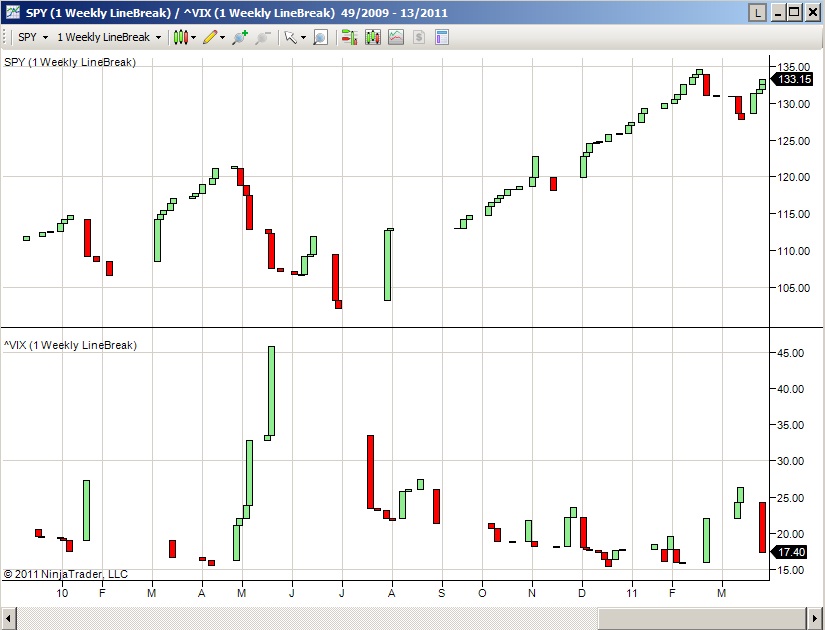Image resolution: width=825 pixels, height=630 pixels.
Task: Click the ^VIX (1 Weekly LineBreak) panel label
Action: click(71, 345)
